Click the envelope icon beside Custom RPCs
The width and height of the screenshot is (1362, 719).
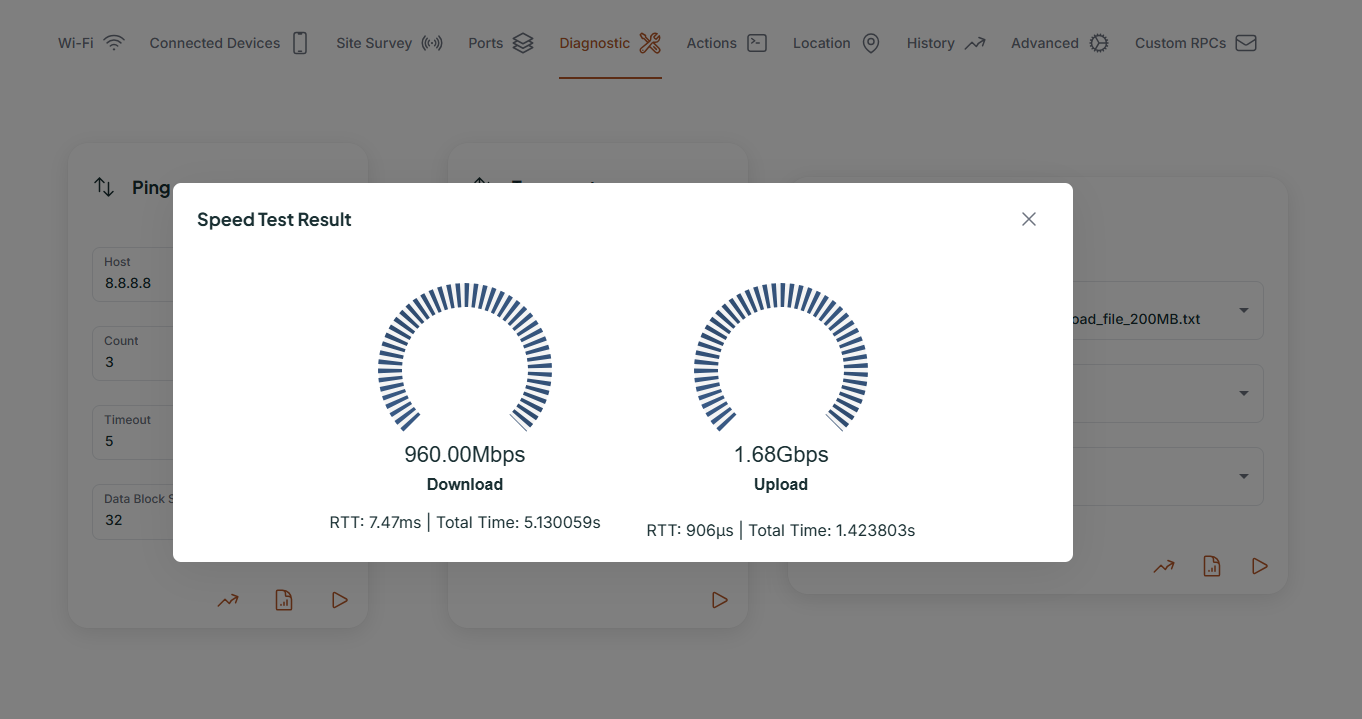tap(1246, 43)
